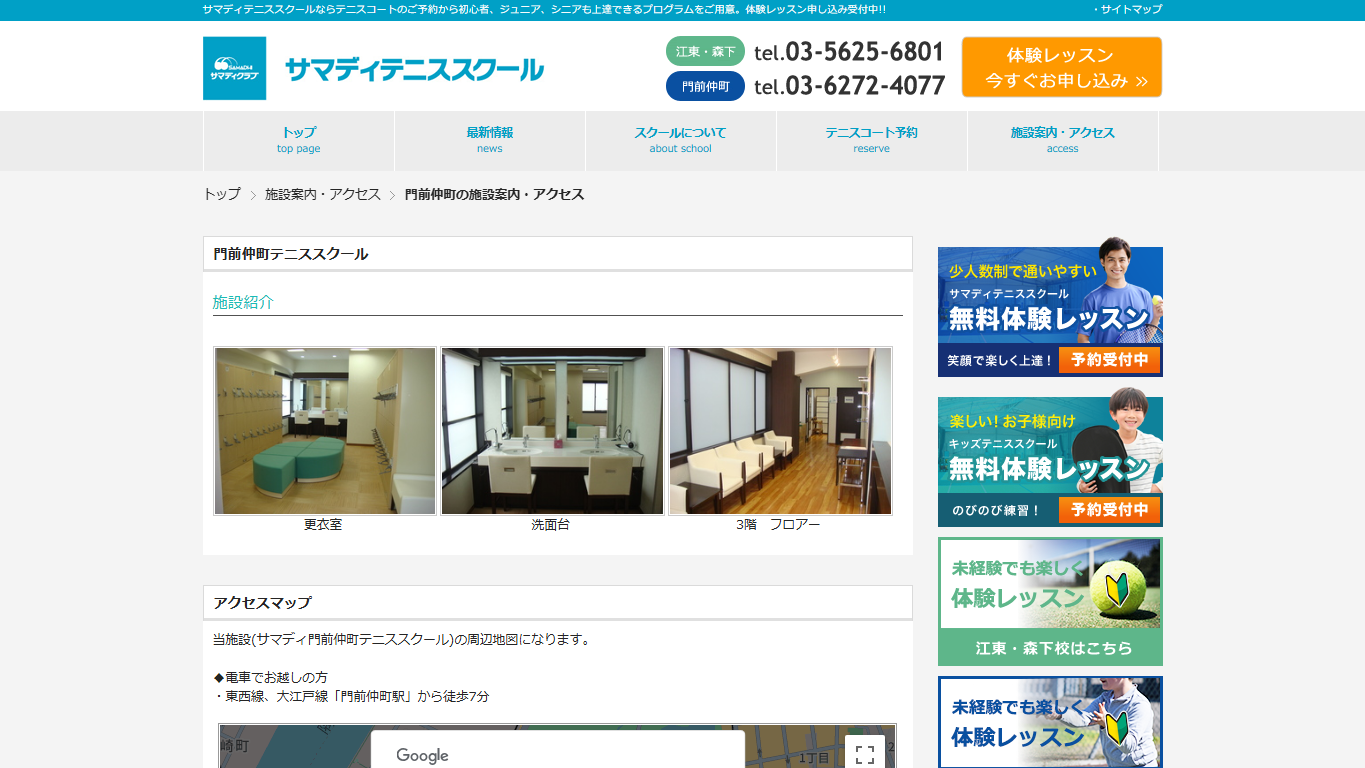Select the 江東・森下 location badge

(705, 51)
